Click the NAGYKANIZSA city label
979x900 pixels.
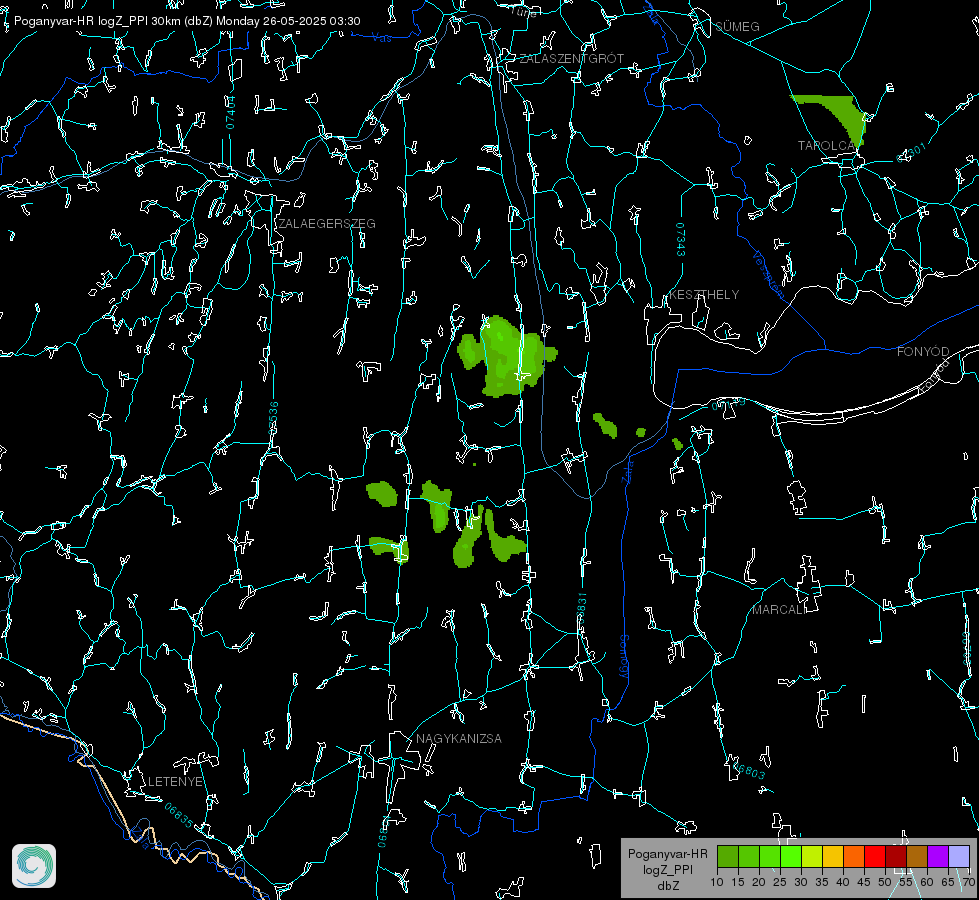click(459, 738)
